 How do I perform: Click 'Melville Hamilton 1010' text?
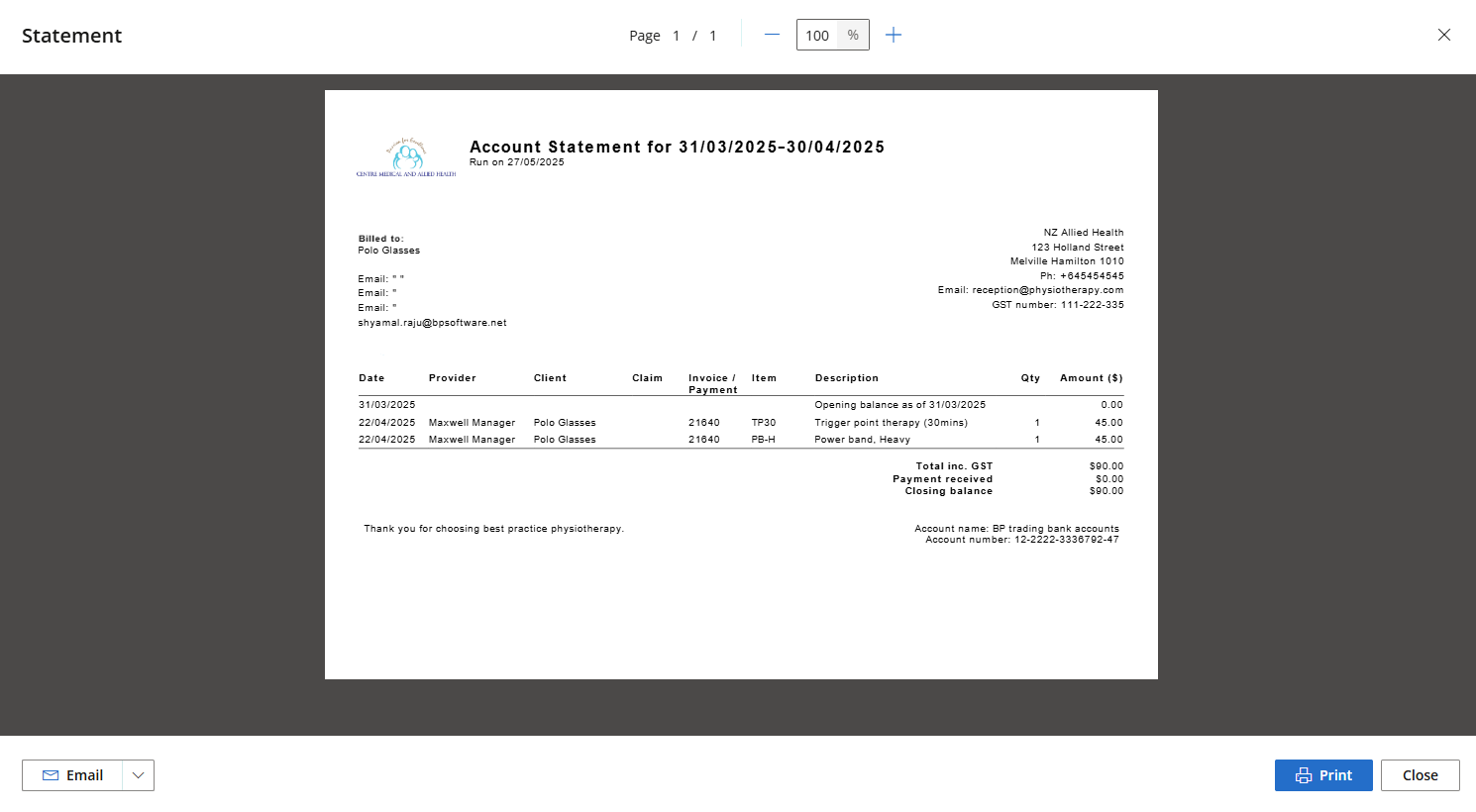coord(1067,261)
